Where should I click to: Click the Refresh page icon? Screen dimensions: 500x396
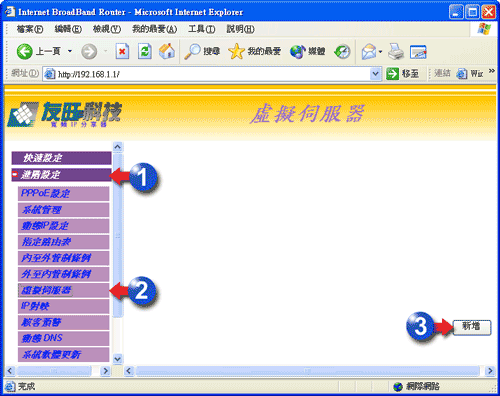tap(145, 52)
